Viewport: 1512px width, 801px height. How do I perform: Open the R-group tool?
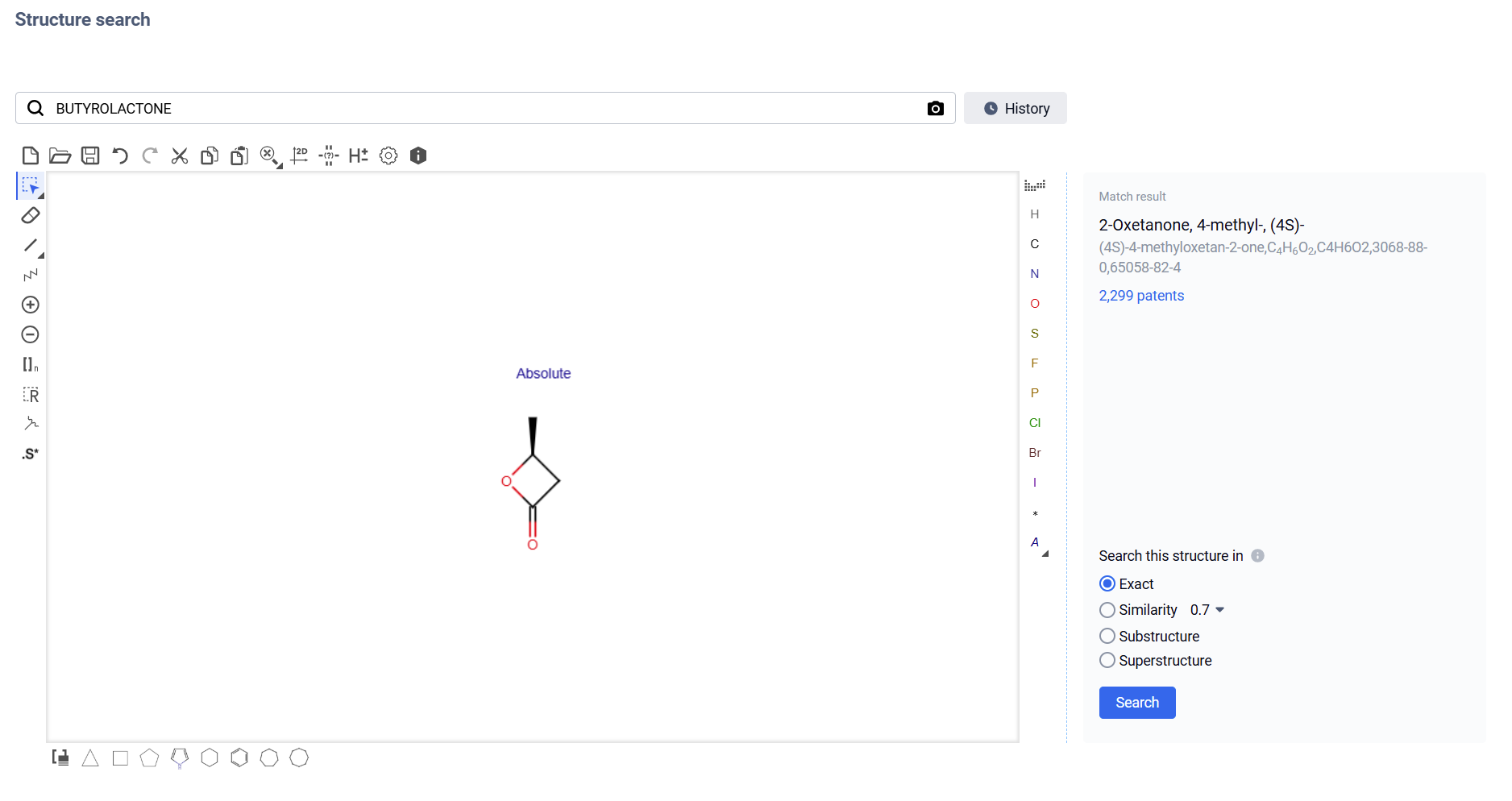tap(31, 395)
